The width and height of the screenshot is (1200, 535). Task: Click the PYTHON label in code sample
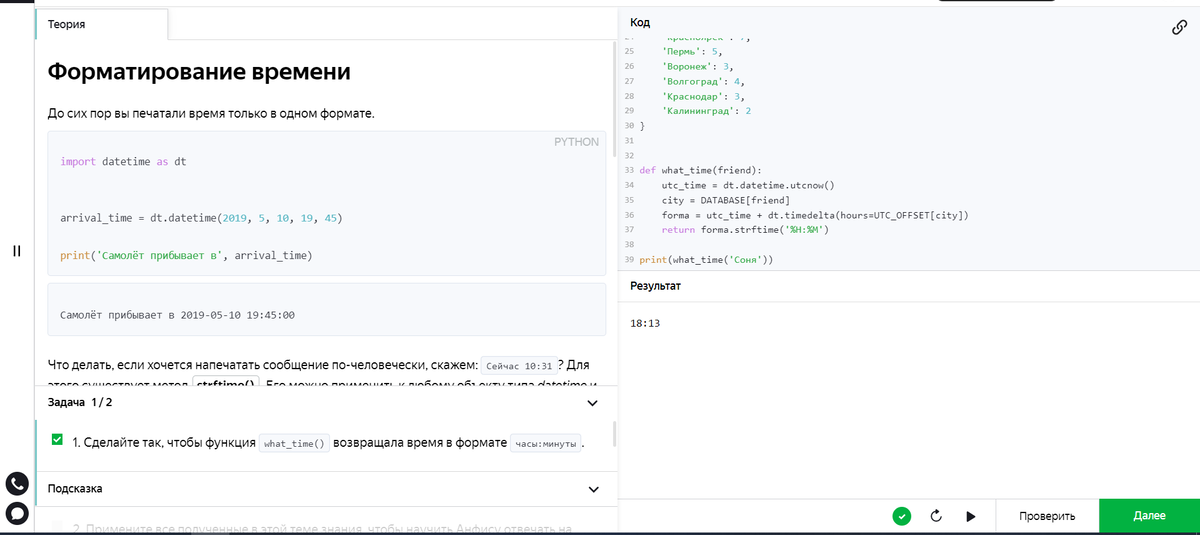[576, 142]
